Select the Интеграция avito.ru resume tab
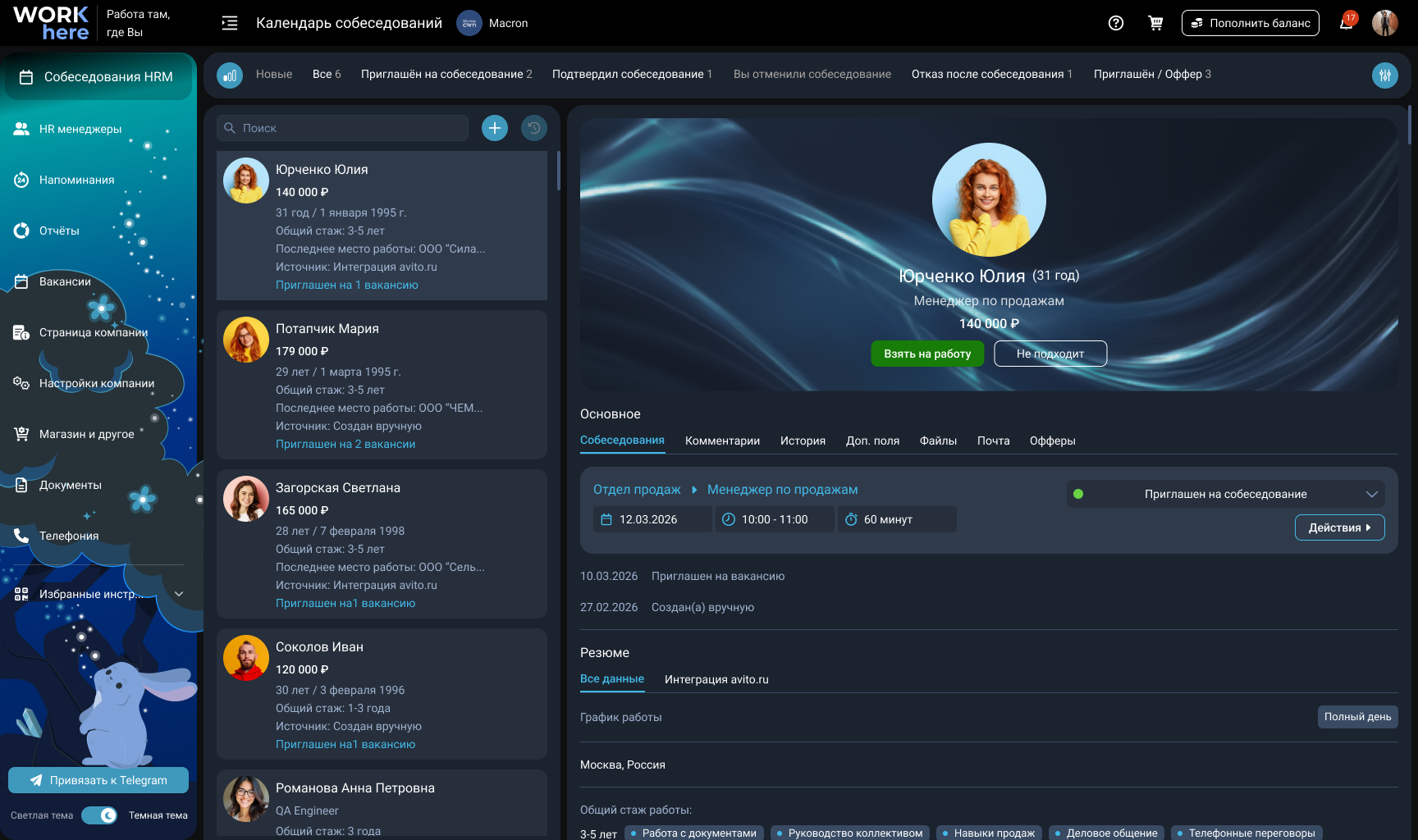 coord(716,679)
